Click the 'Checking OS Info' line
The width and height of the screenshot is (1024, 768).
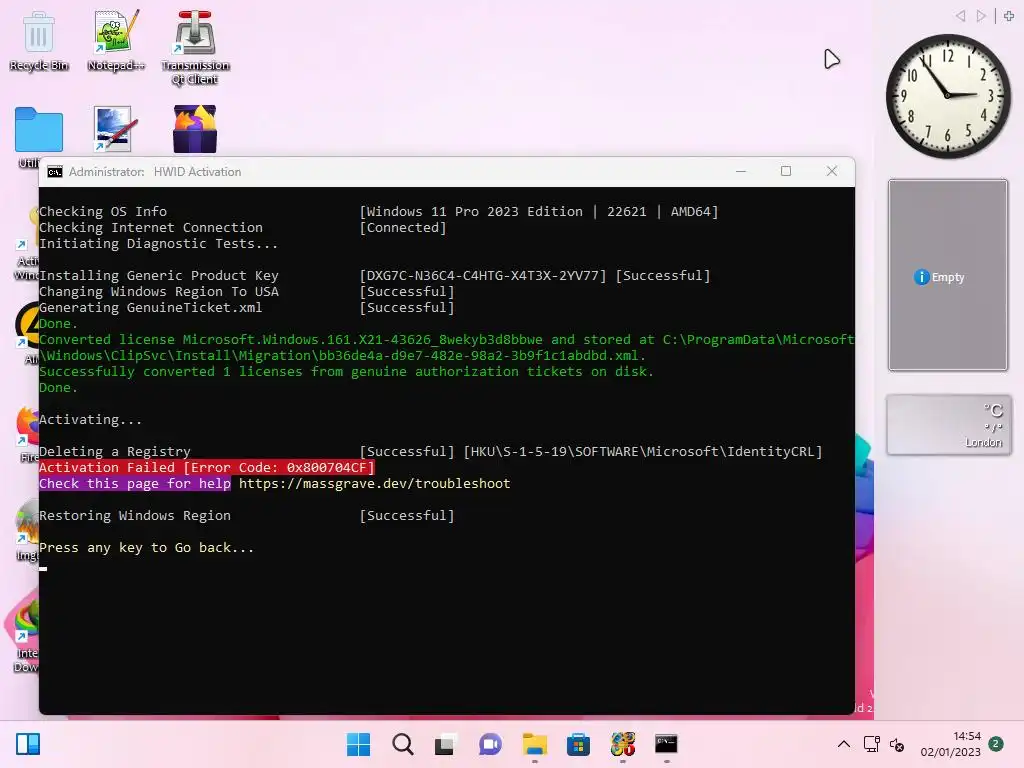point(103,212)
